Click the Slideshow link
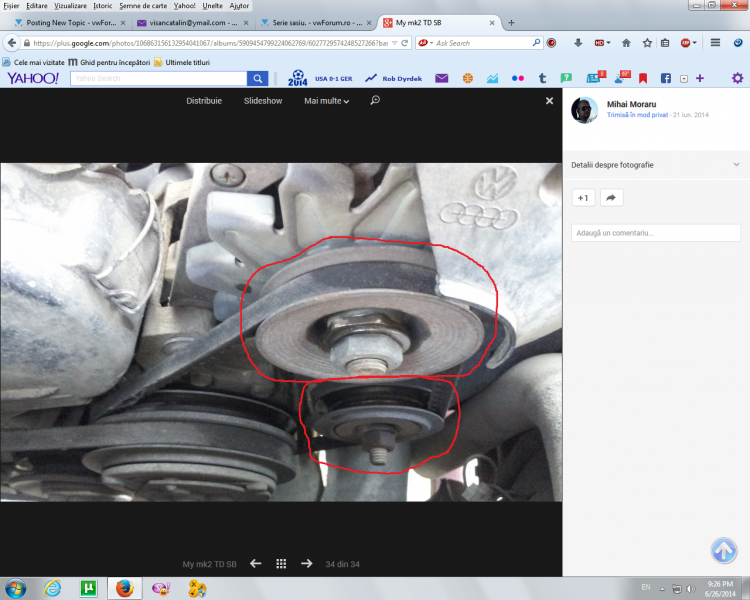750x600 pixels. click(x=263, y=101)
